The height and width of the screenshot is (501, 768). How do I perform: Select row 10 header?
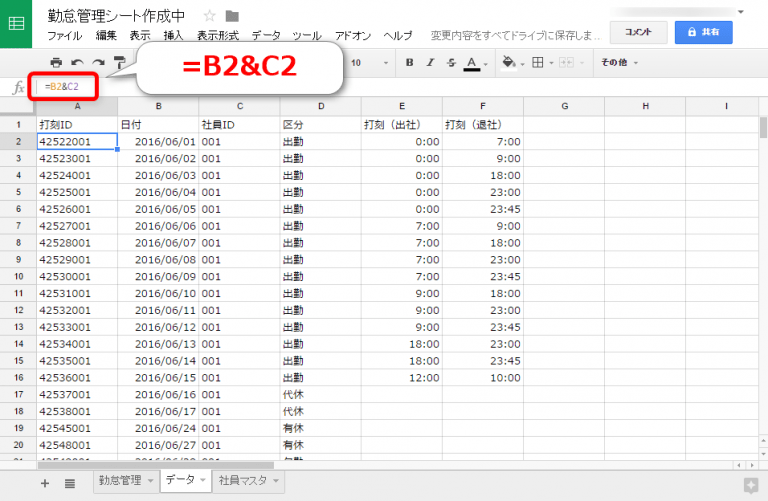pyautogui.click(x=18, y=276)
